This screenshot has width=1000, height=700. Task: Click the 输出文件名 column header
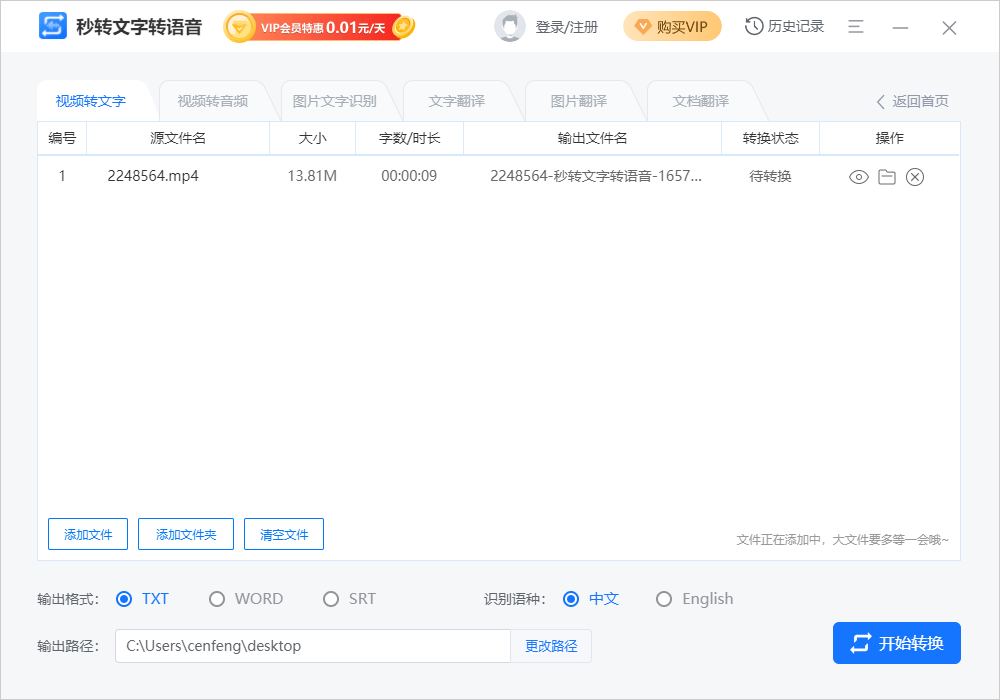click(x=592, y=138)
